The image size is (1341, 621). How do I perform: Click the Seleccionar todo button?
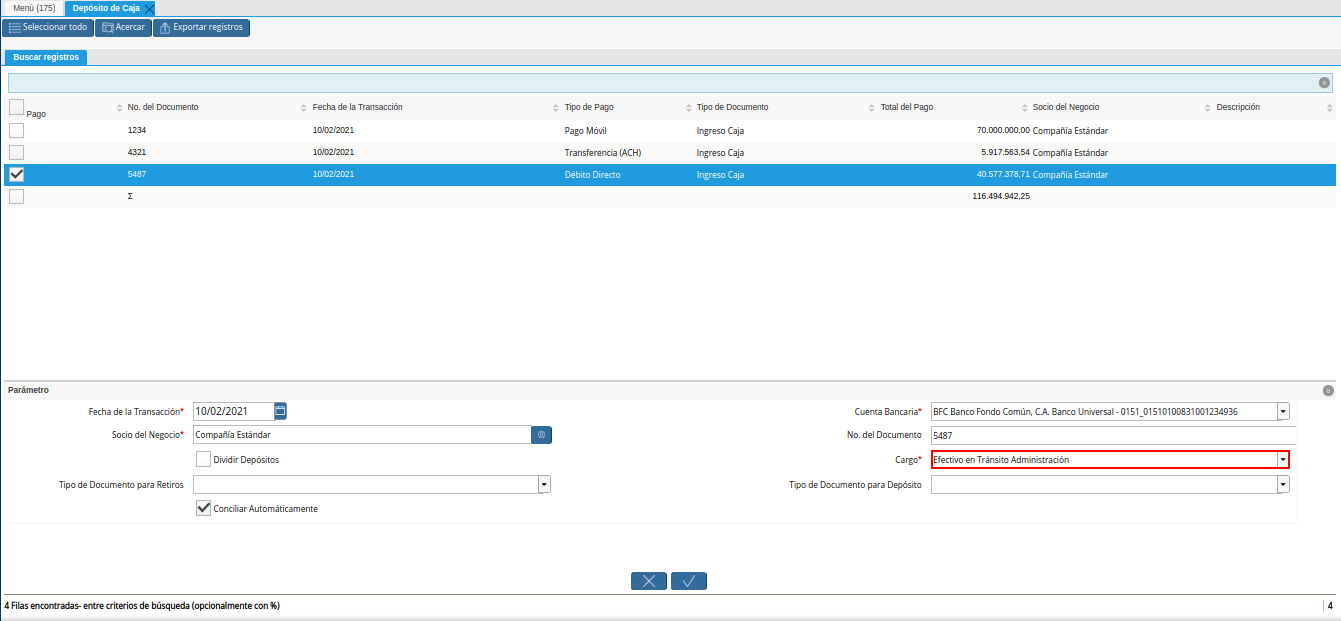click(47, 27)
